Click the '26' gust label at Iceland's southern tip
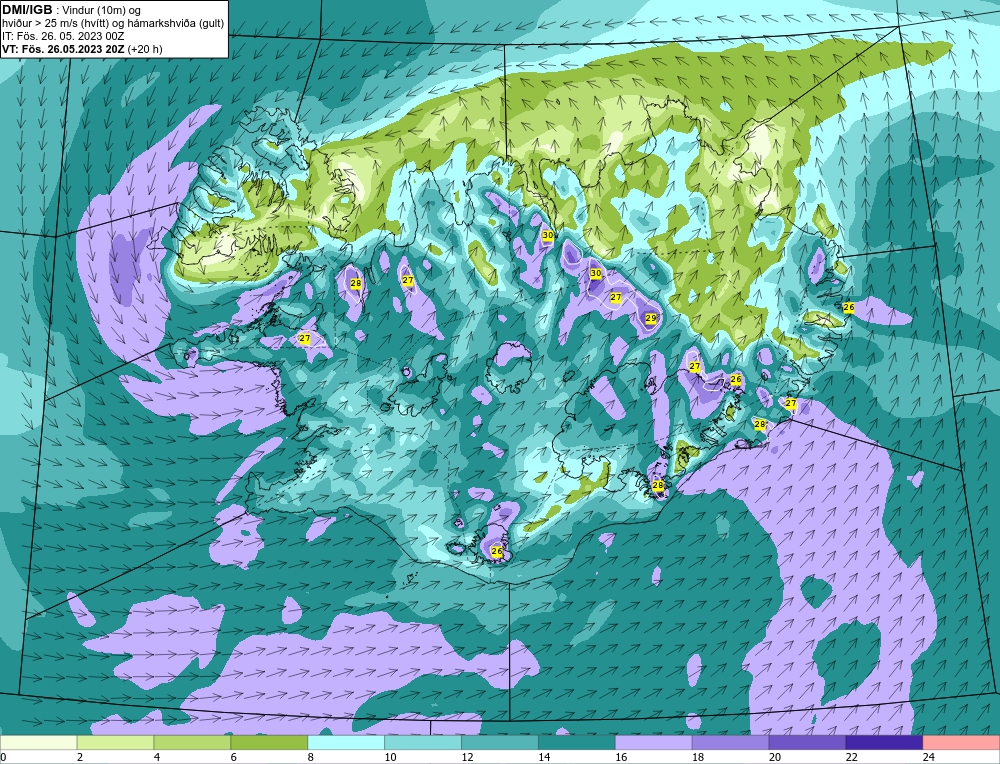The height and width of the screenshot is (764, 1000). [x=497, y=551]
